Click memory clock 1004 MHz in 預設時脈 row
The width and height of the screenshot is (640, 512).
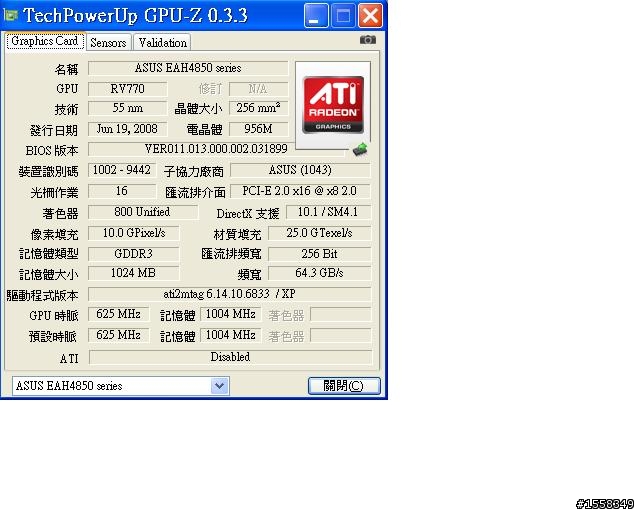point(231,335)
